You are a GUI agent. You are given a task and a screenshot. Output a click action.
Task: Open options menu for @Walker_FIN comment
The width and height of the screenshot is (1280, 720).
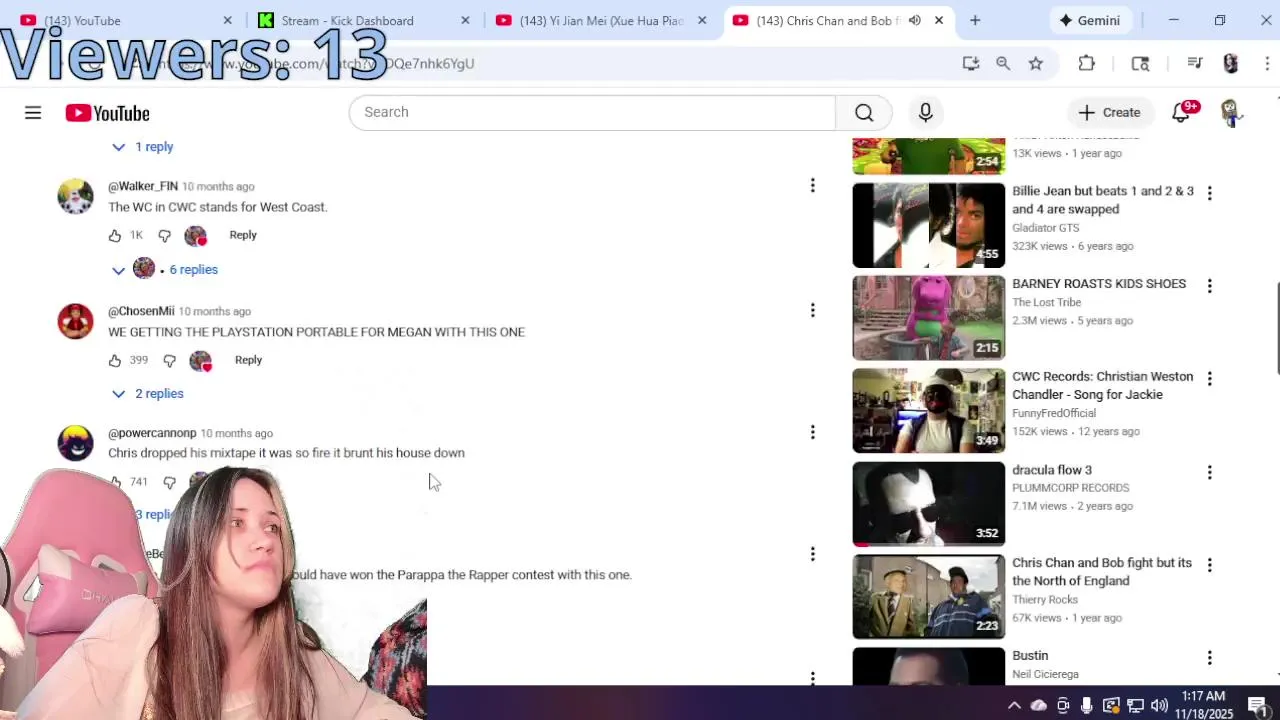pos(812,185)
